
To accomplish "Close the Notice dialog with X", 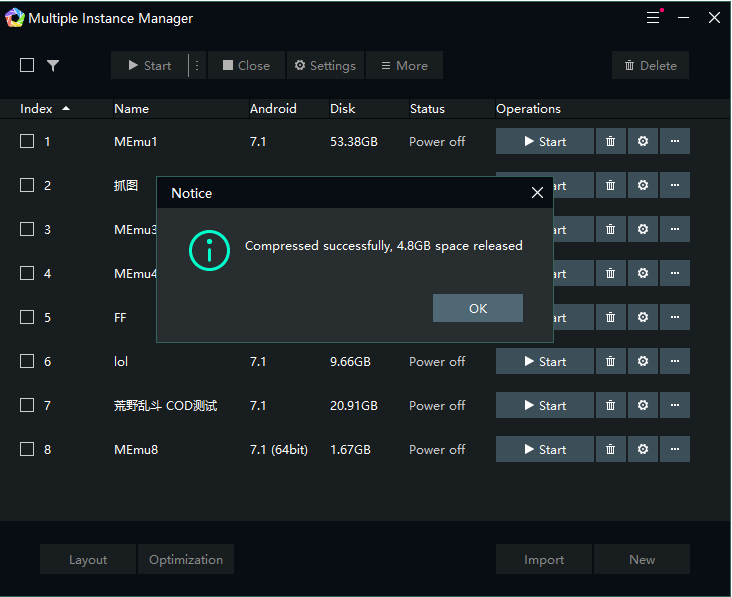I will [537, 193].
